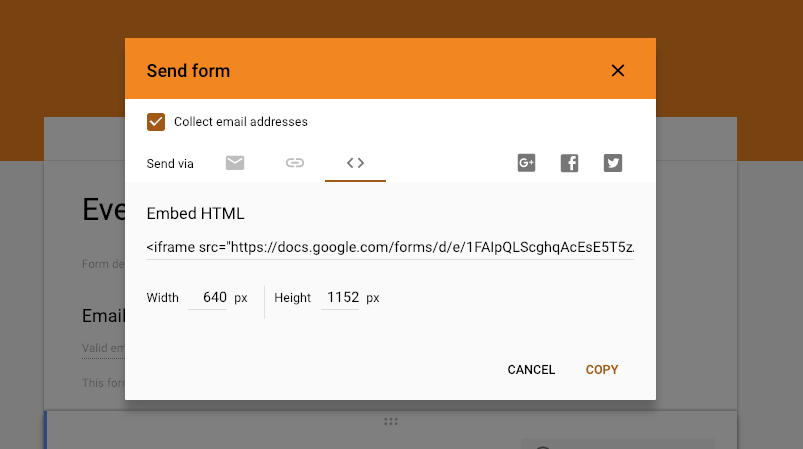Click the COPY button
803x449 pixels.
point(602,370)
